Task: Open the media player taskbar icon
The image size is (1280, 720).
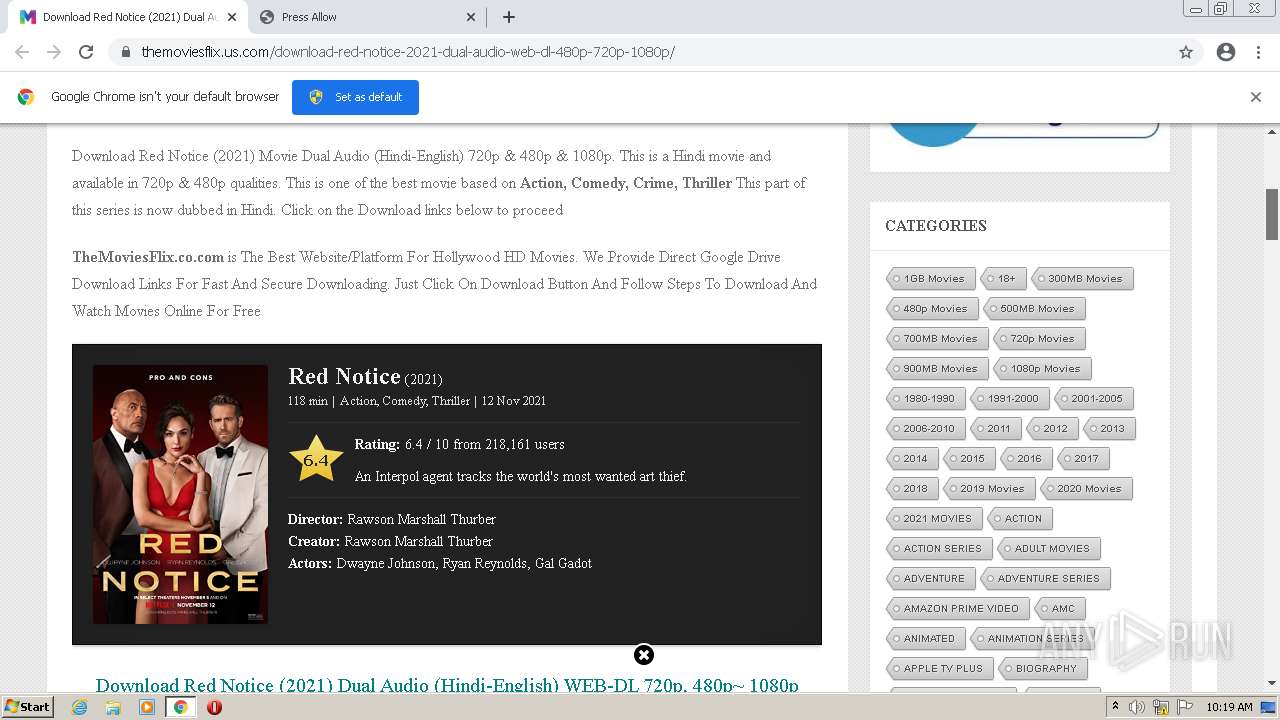Action: point(147,707)
